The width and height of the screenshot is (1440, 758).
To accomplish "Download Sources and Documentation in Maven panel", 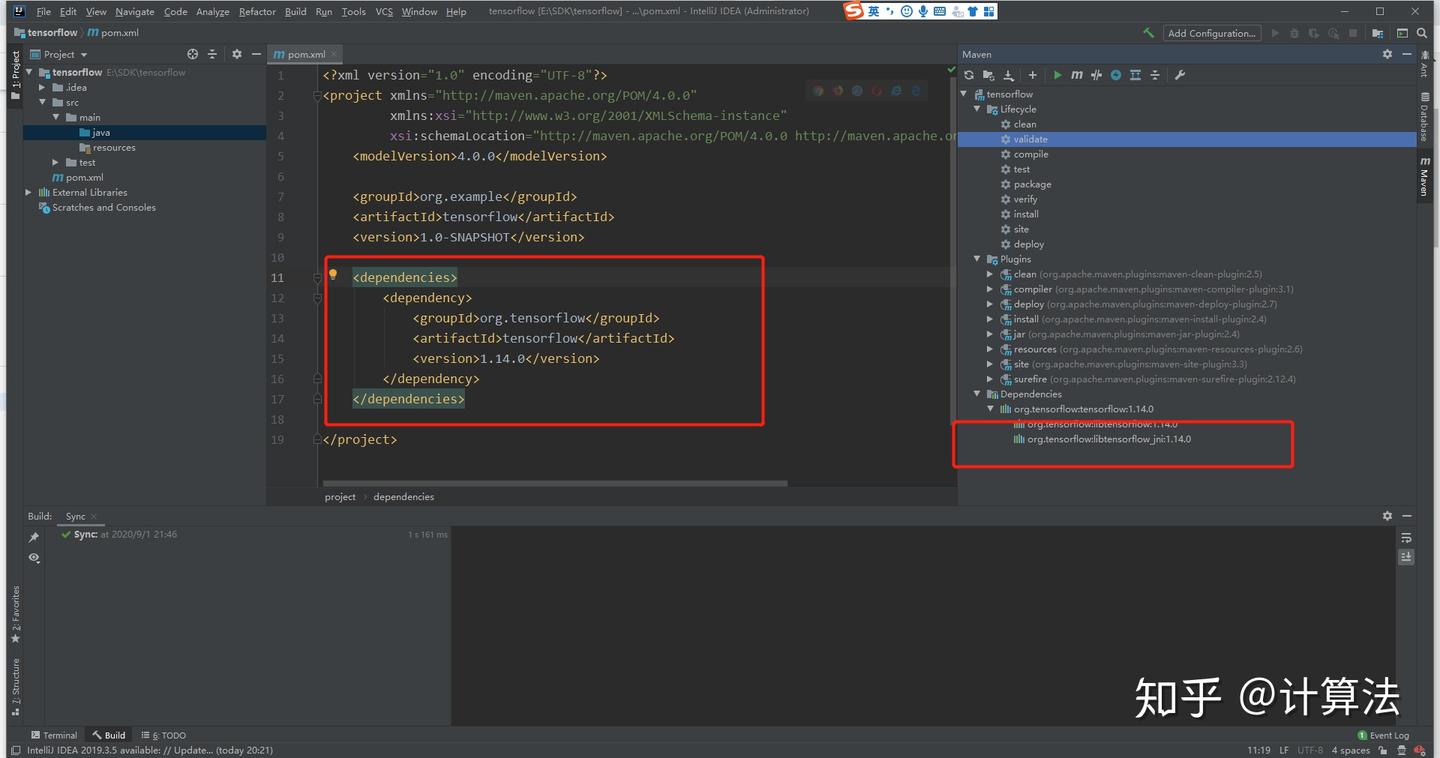I will click(x=1008, y=75).
